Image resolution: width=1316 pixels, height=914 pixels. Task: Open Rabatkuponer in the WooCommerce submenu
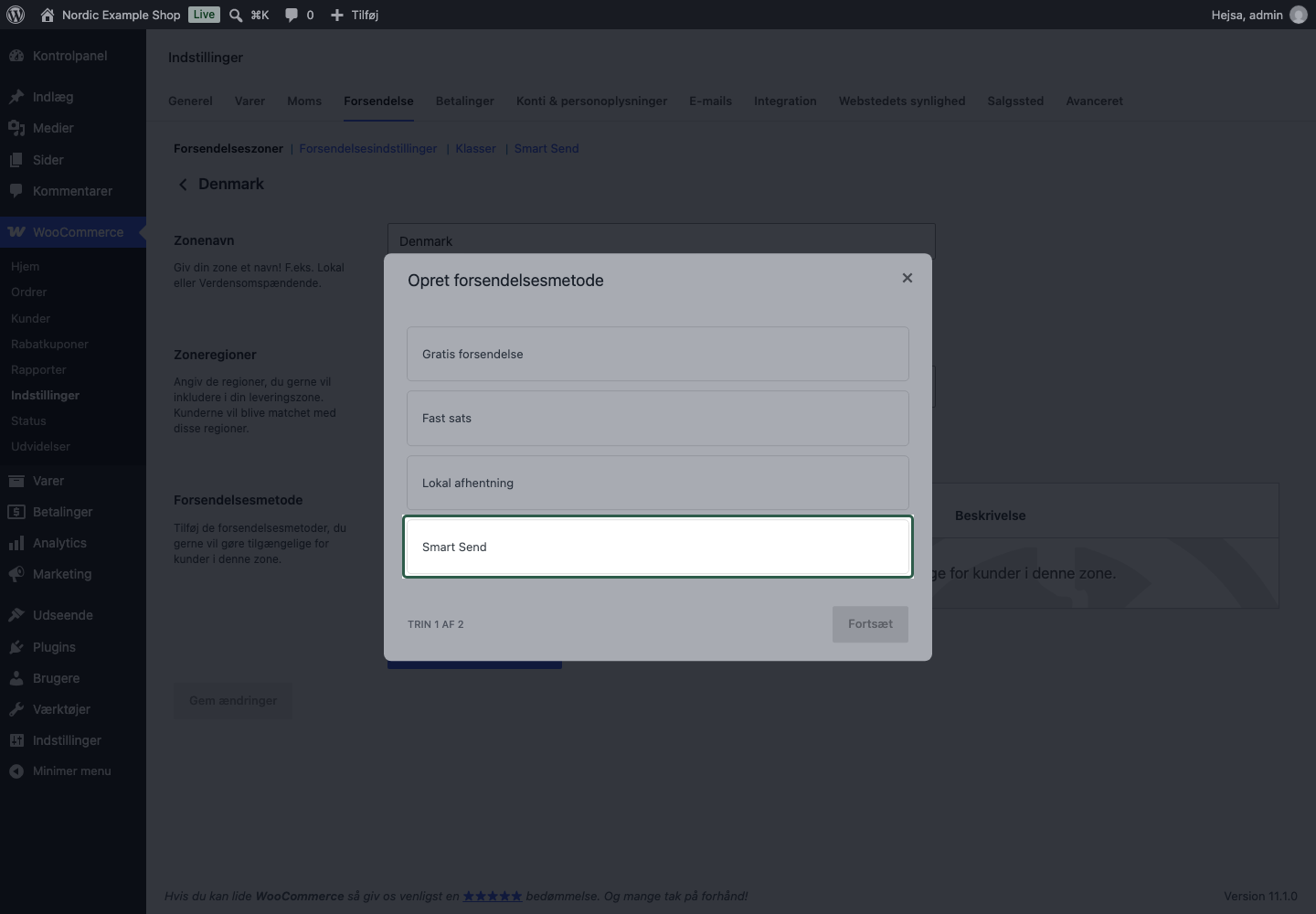[50, 345]
